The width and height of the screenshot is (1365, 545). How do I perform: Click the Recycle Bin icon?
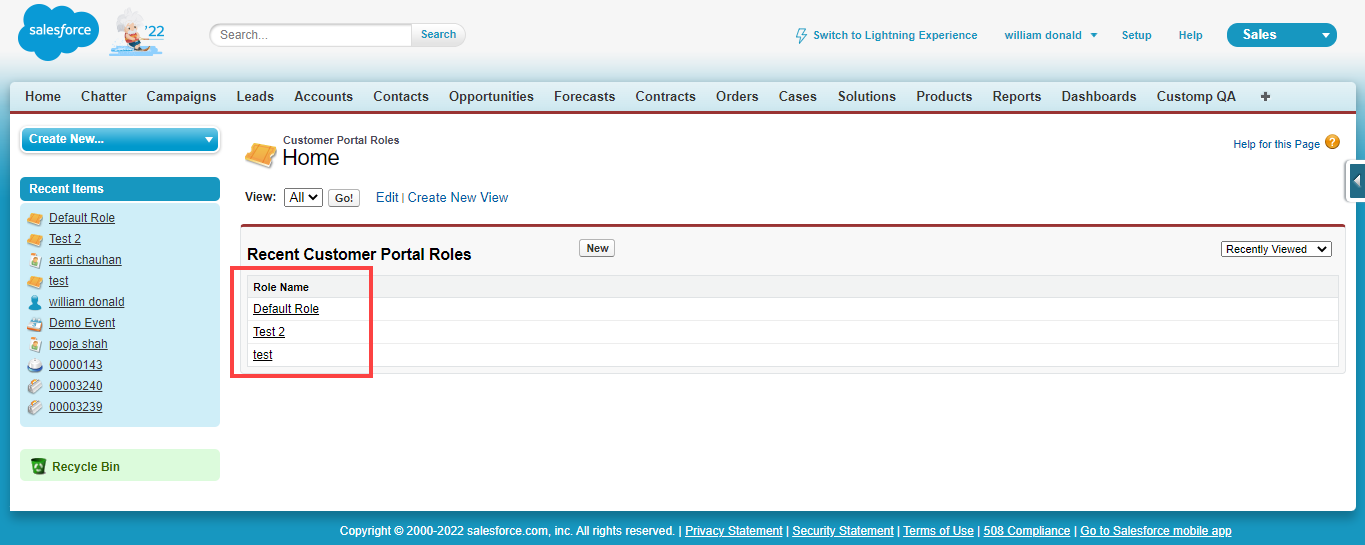[38, 466]
